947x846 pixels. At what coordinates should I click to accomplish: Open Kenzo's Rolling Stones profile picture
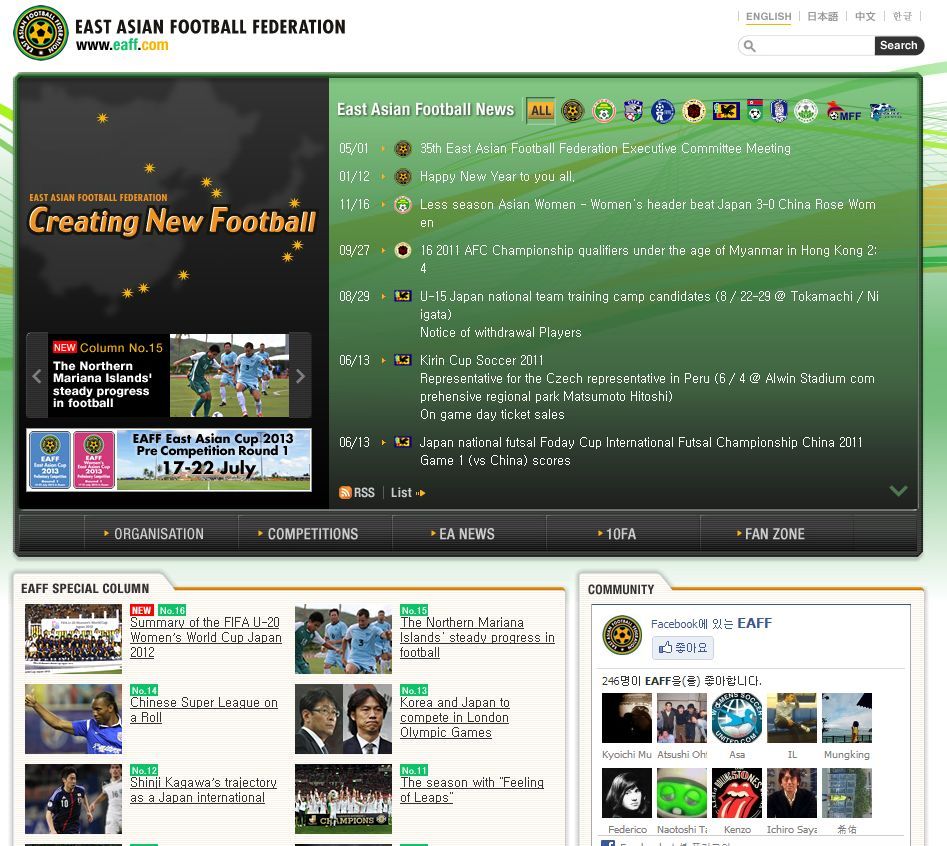(737, 793)
